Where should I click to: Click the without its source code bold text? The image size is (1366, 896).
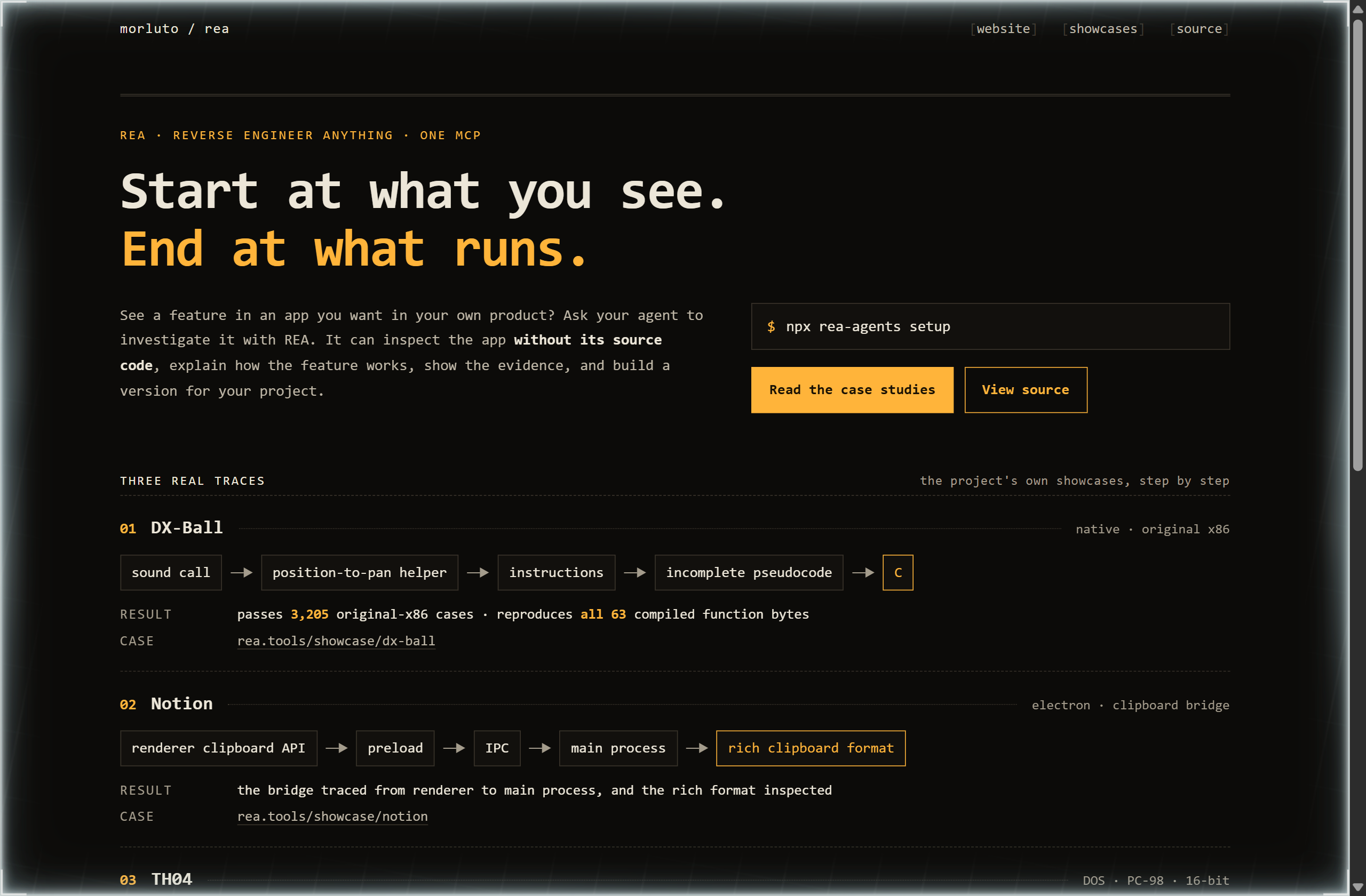coord(587,340)
